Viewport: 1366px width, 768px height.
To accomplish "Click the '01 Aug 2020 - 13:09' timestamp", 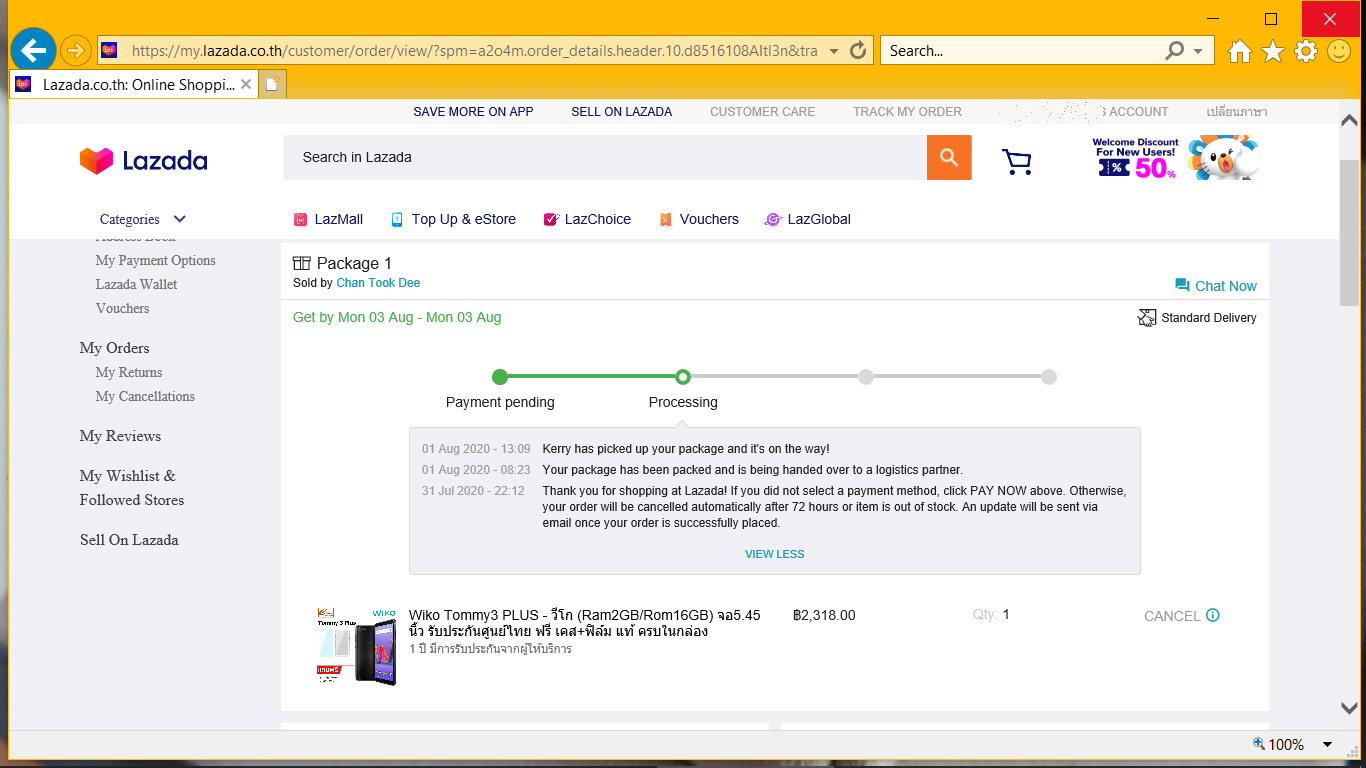I will (x=476, y=449).
